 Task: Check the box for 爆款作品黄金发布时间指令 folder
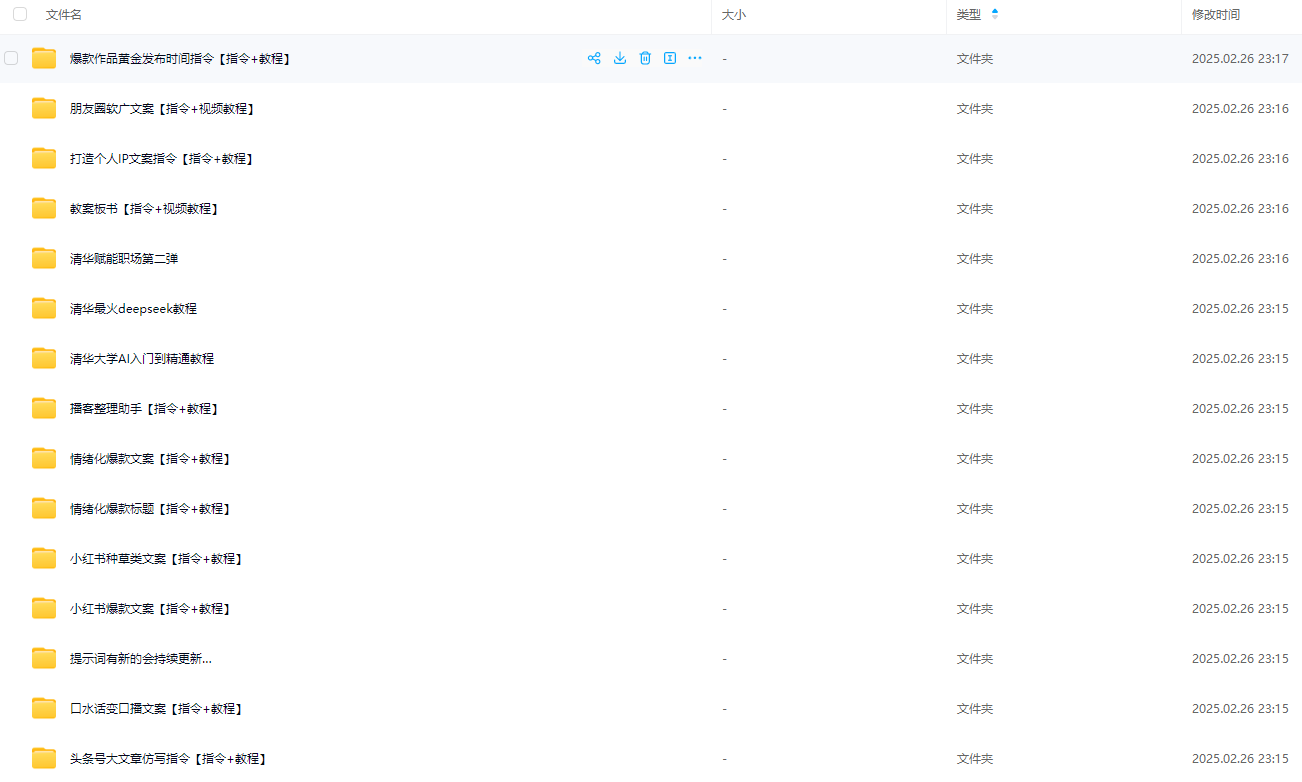tap(11, 58)
